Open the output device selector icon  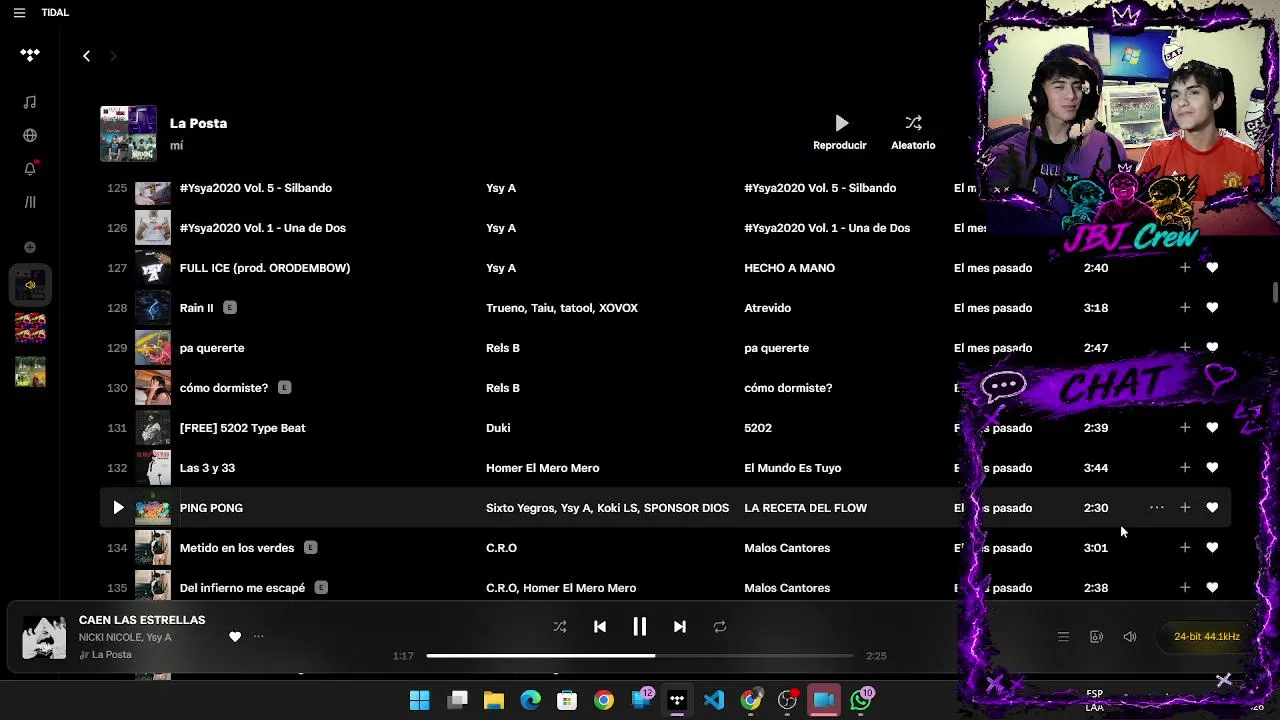coord(1096,637)
